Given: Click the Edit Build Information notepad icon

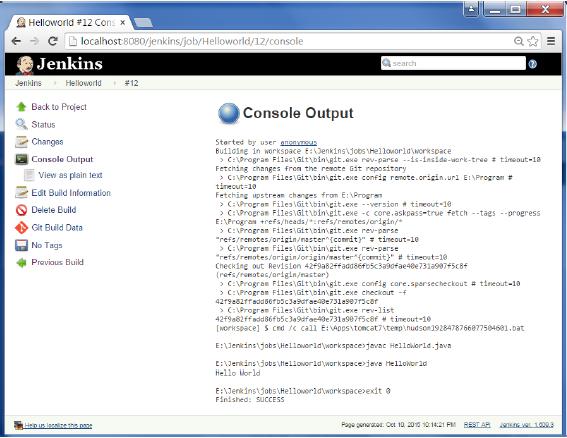Looking at the screenshot, I should [x=21, y=192].
